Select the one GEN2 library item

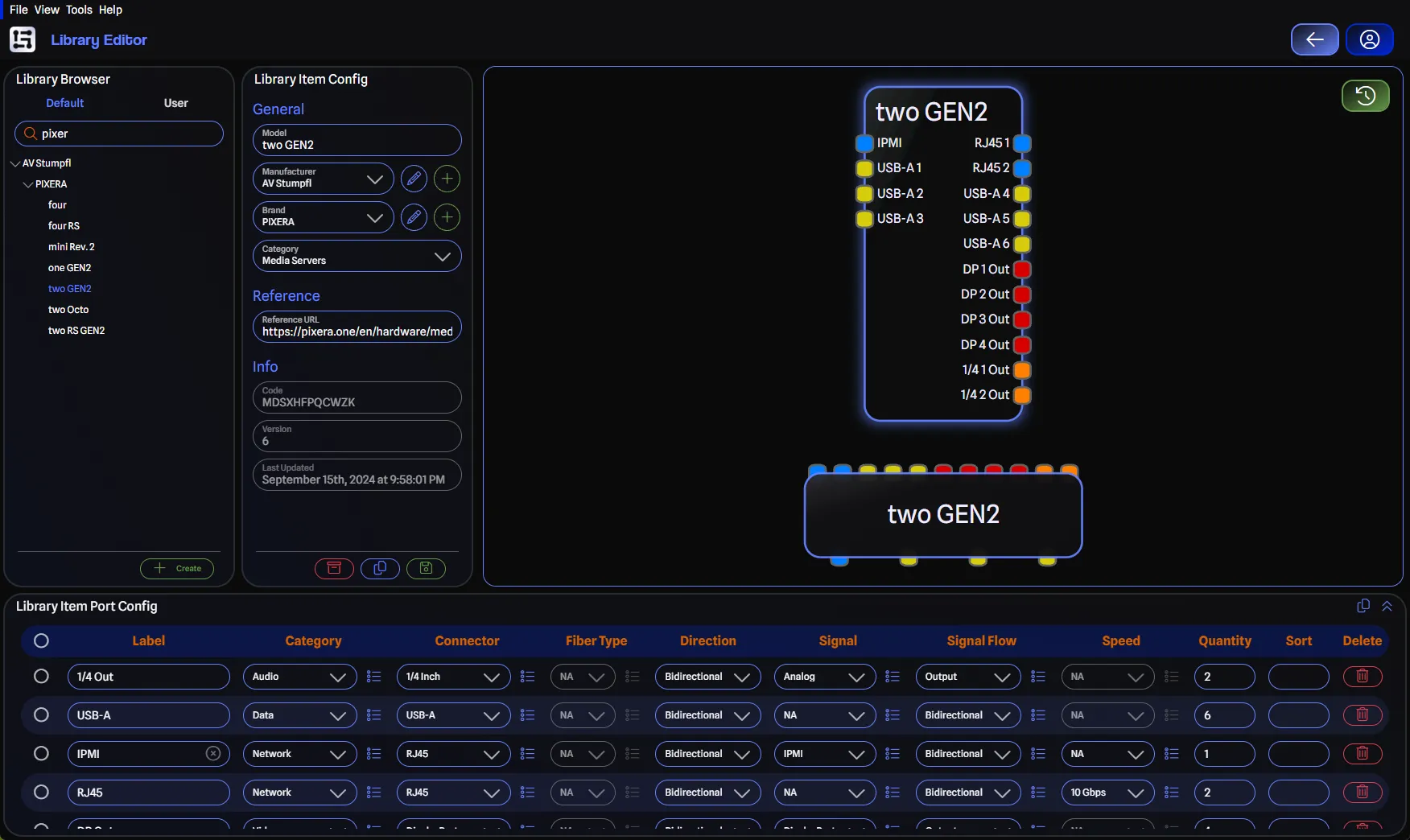(69, 268)
